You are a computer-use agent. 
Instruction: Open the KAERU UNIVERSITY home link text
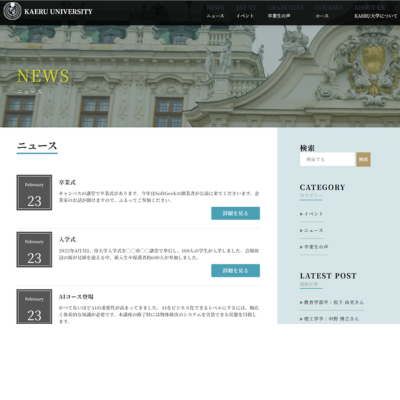[x=58, y=12]
